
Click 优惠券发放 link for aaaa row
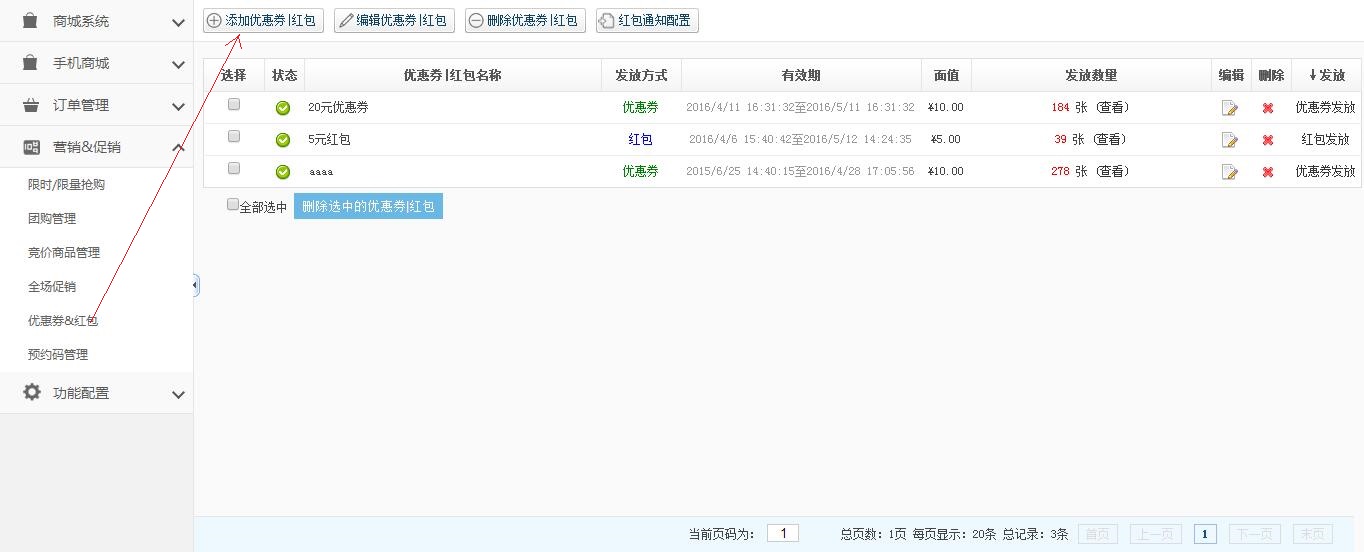click(x=1325, y=171)
